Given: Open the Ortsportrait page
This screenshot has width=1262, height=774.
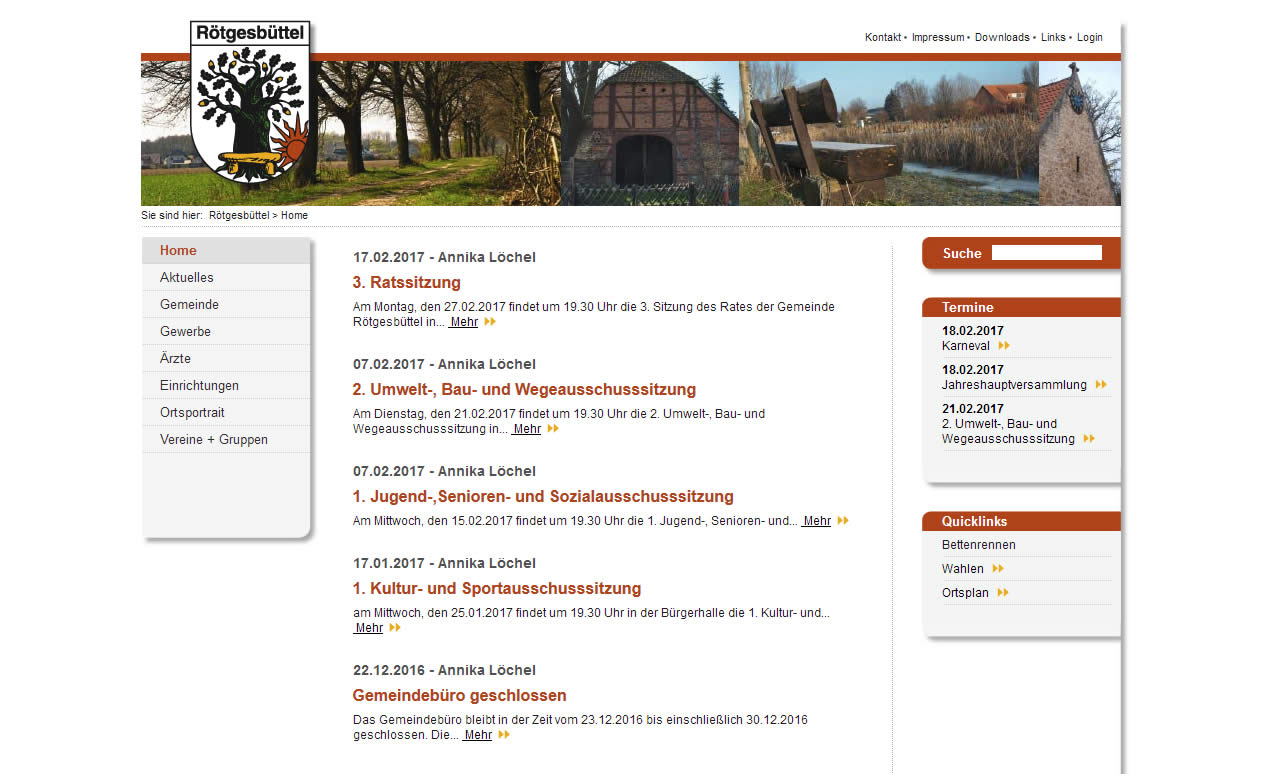Looking at the screenshot, I should coord(226,413).
